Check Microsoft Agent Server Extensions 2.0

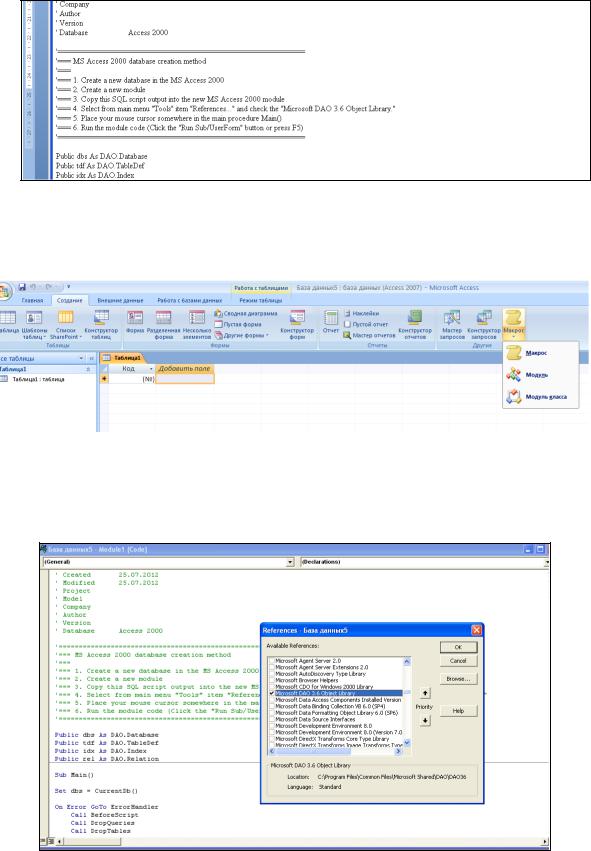271,668
